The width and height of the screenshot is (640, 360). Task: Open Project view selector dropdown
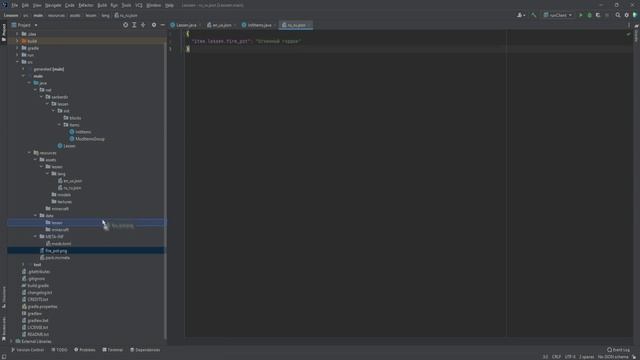[24, 25]
